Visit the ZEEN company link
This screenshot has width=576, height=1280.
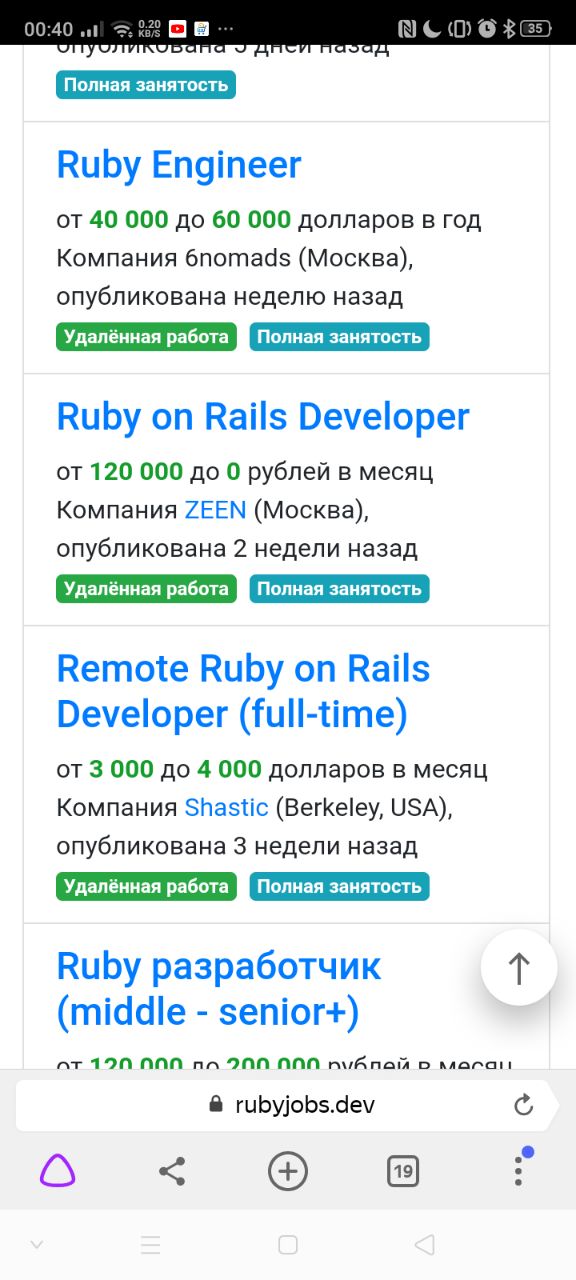click(215, 510)
